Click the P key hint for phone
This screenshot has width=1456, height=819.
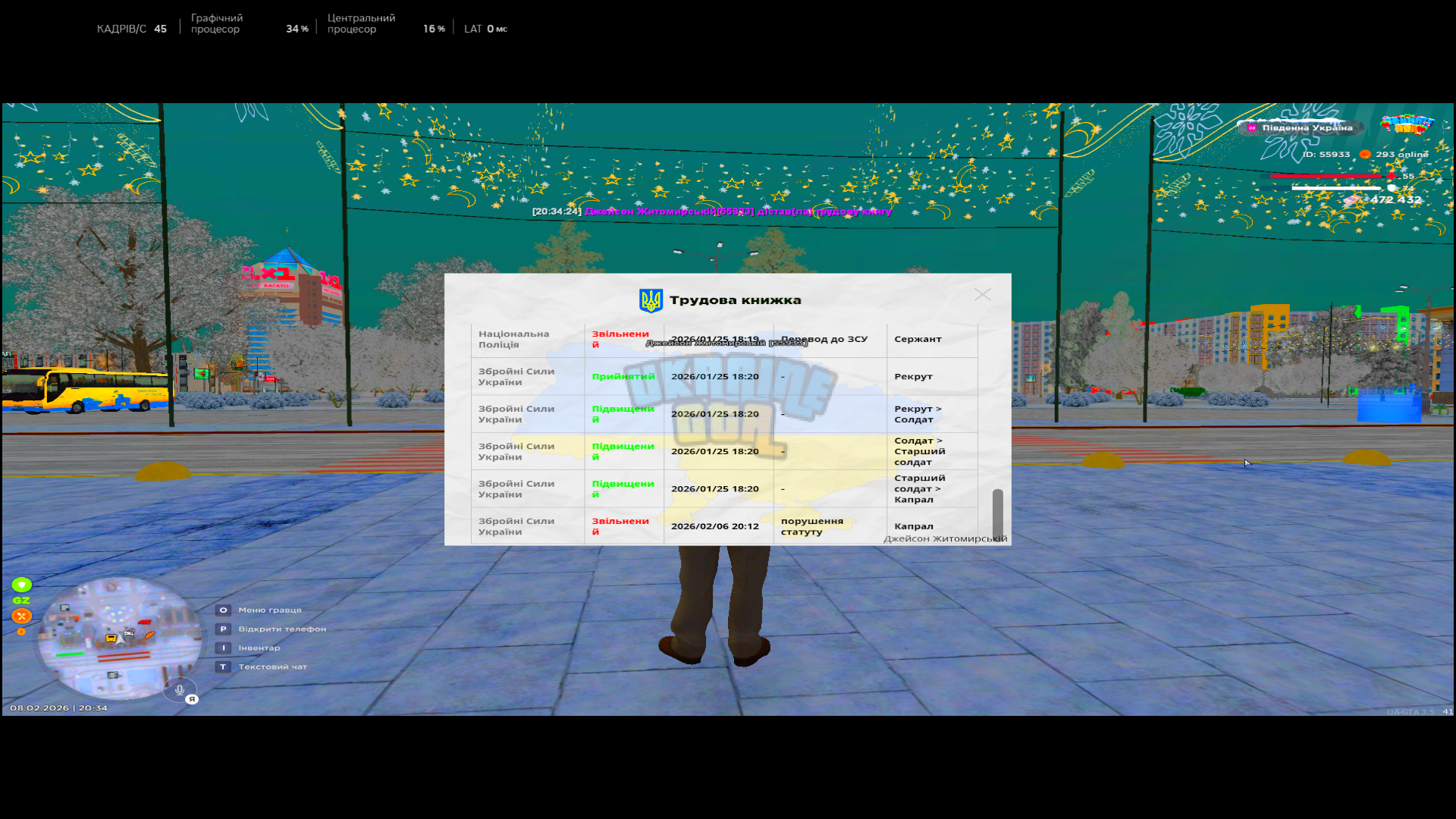pos(223,629)
